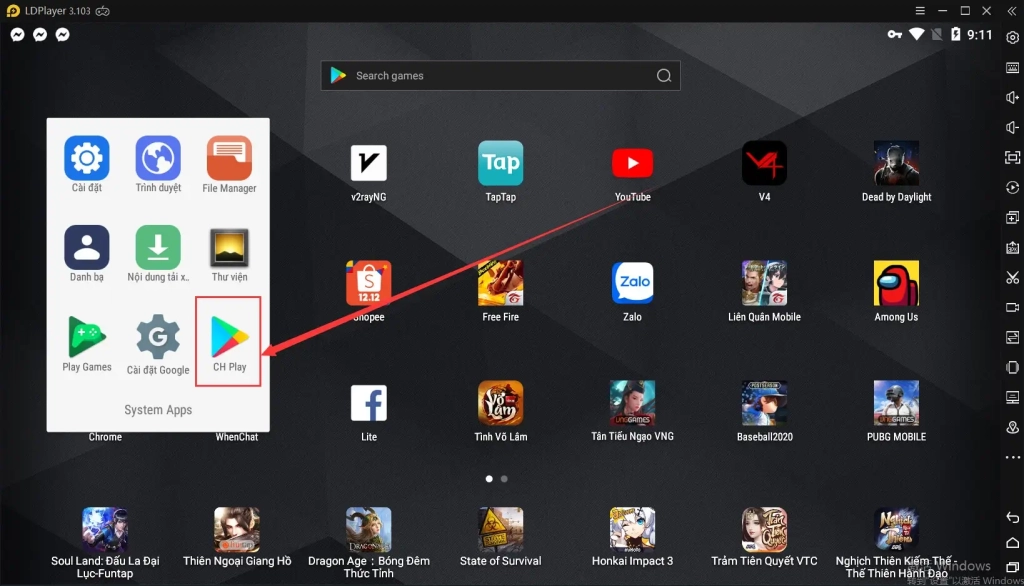Open State of Survival game

click(x=500, y=529)
